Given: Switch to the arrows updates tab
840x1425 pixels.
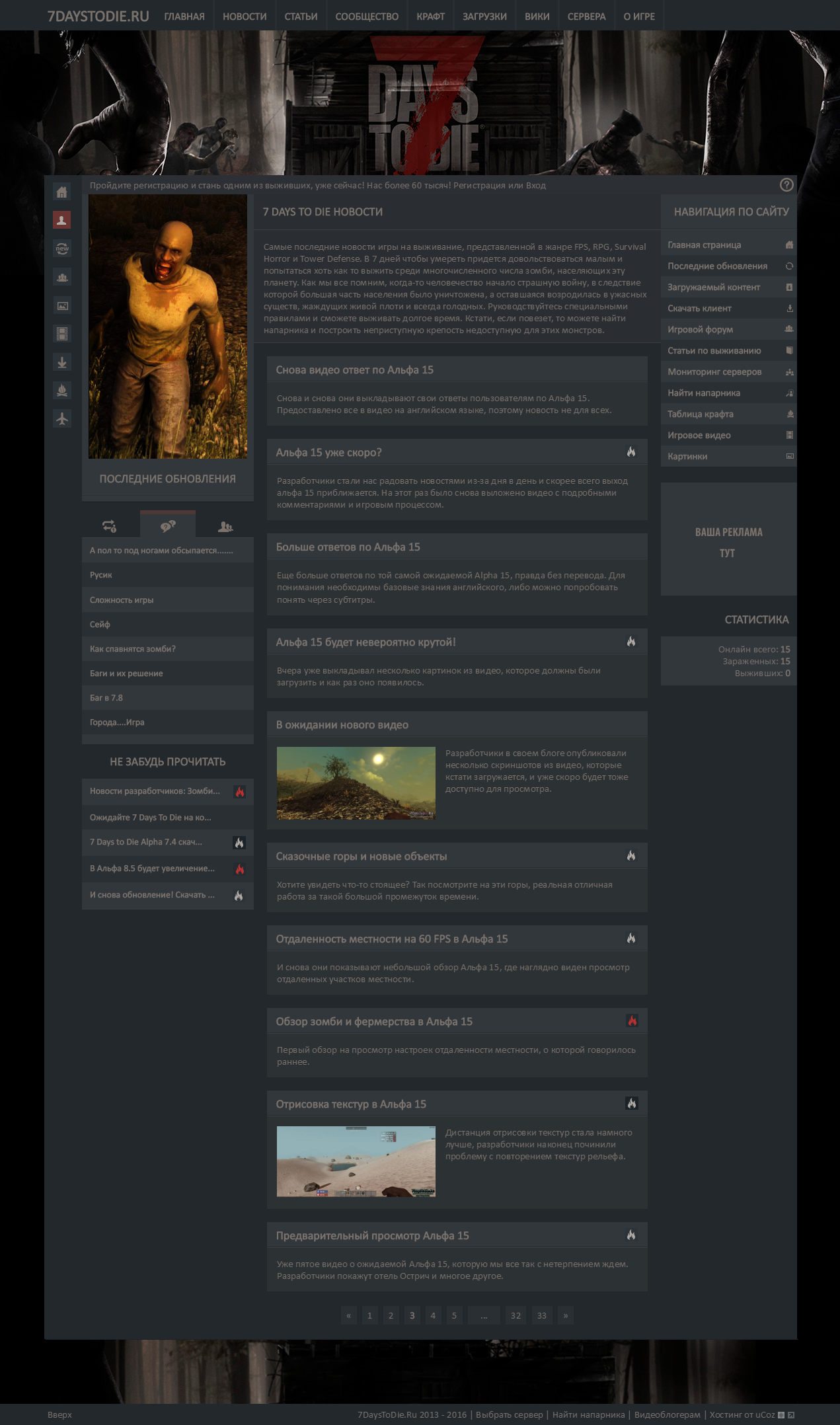Looking at the screenshot, I should [110, 526].
